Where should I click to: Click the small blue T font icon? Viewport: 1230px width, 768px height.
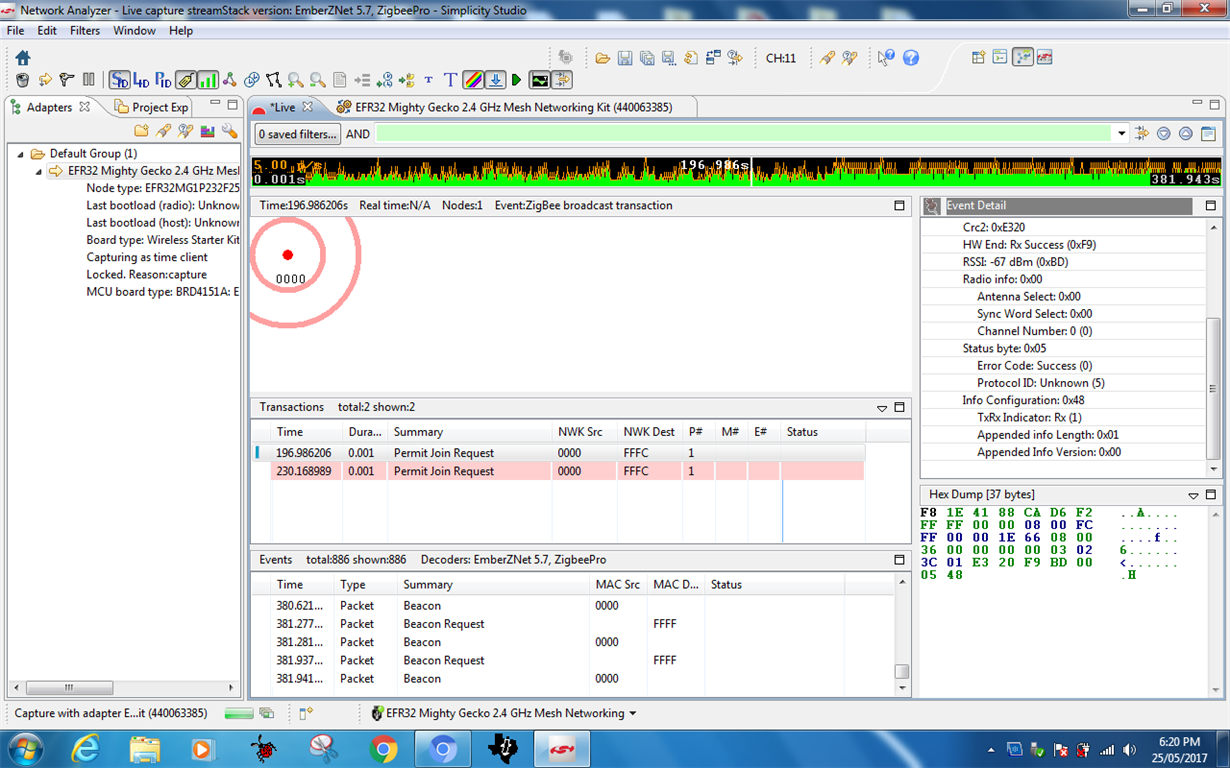429,80
